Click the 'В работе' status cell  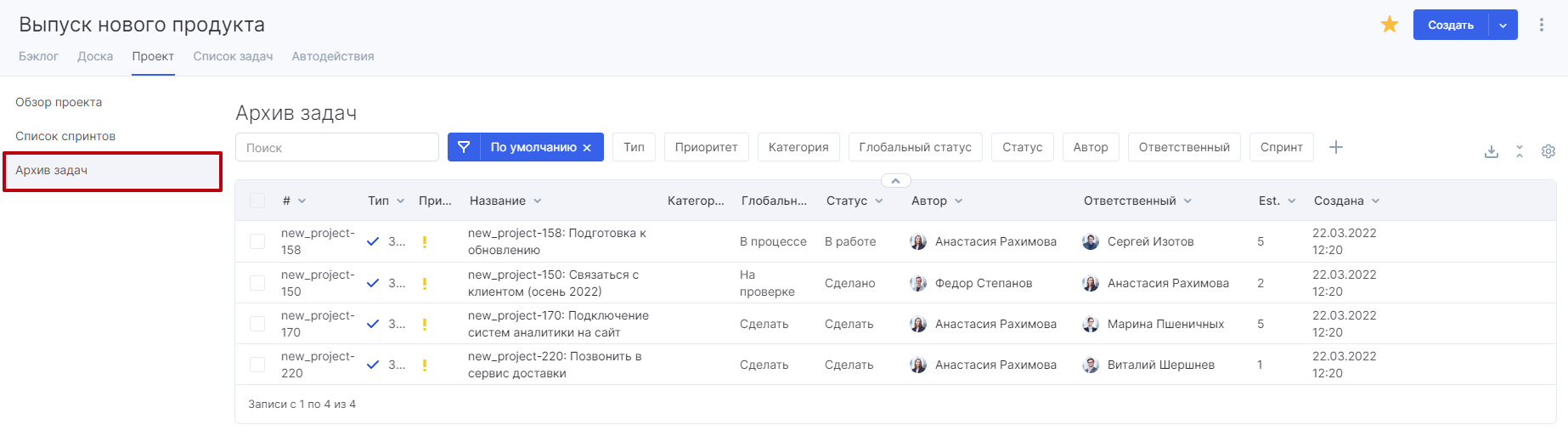point(850,241)
